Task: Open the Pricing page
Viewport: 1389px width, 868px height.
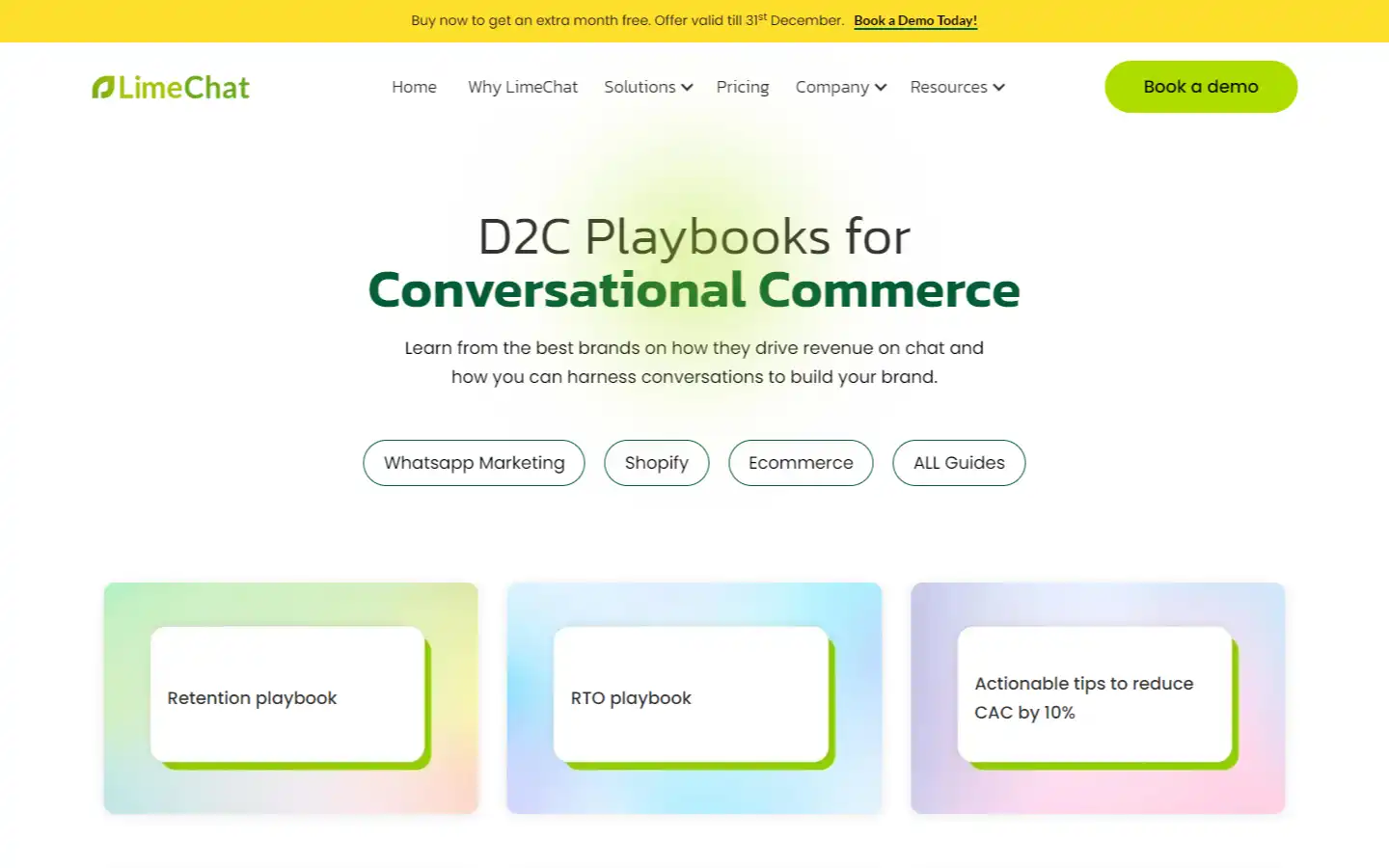Action: (x=742, y=87)
